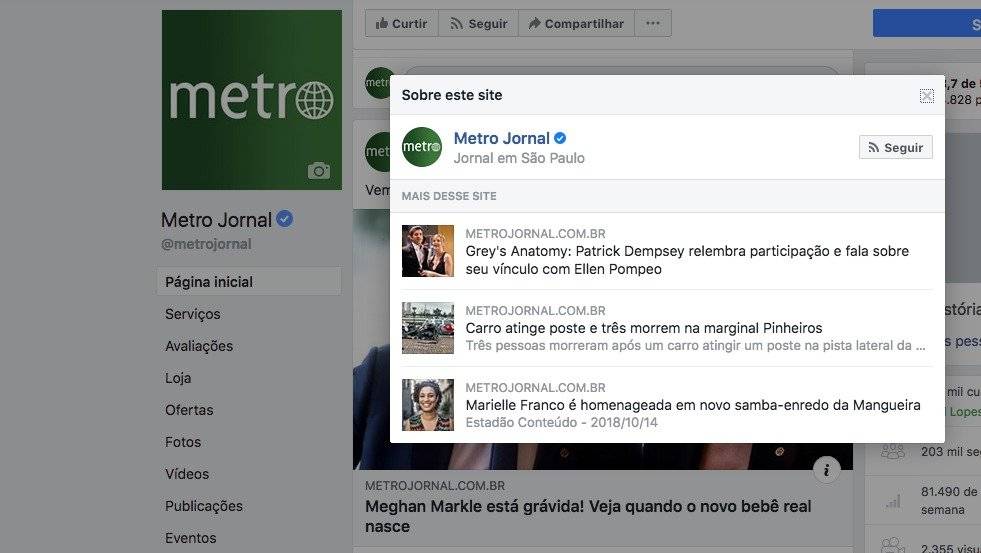
Task: Click camera icon on profile picture
Action: tap(318, 170)
